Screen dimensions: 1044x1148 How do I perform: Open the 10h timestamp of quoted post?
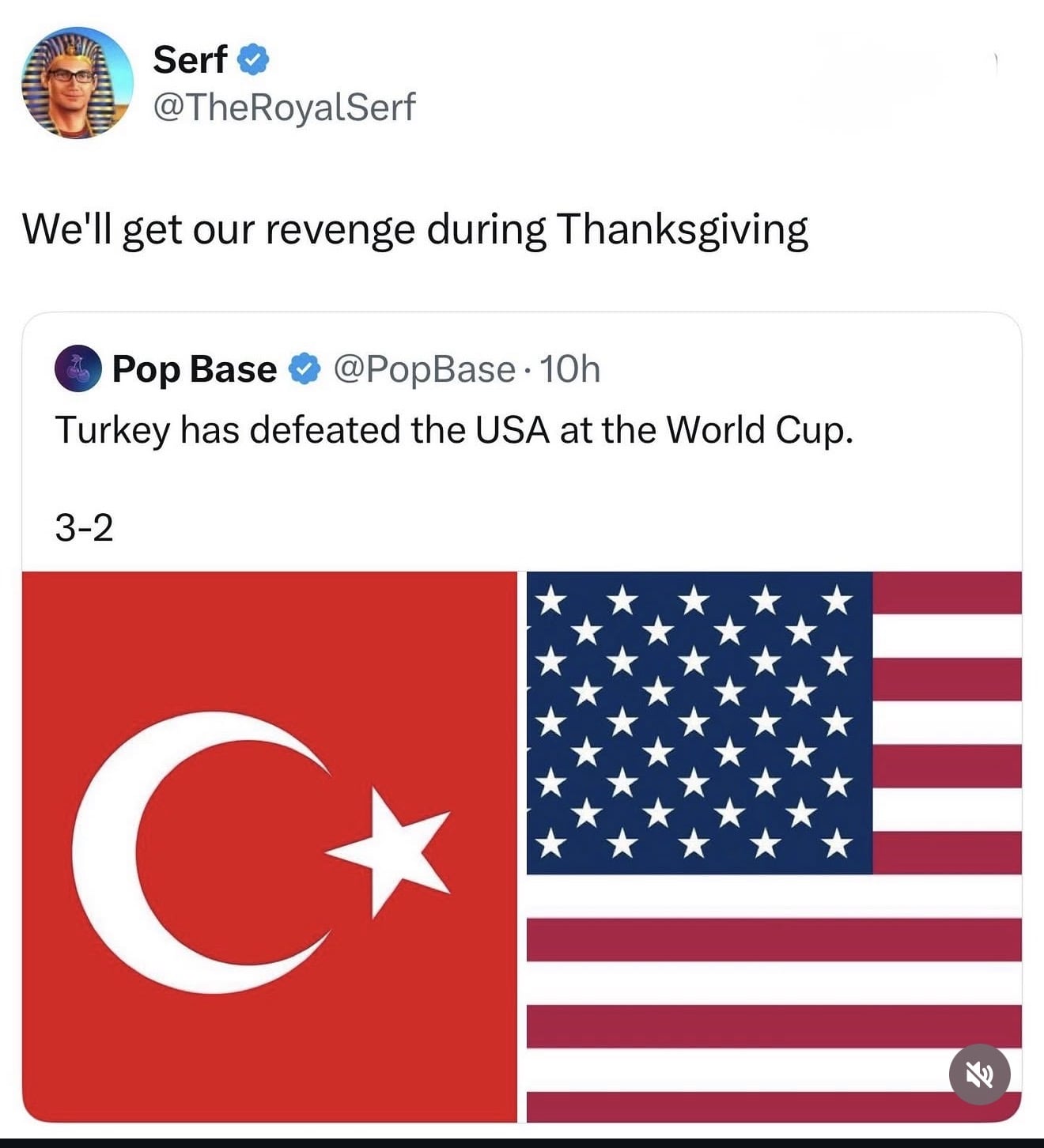coord(570,369)
